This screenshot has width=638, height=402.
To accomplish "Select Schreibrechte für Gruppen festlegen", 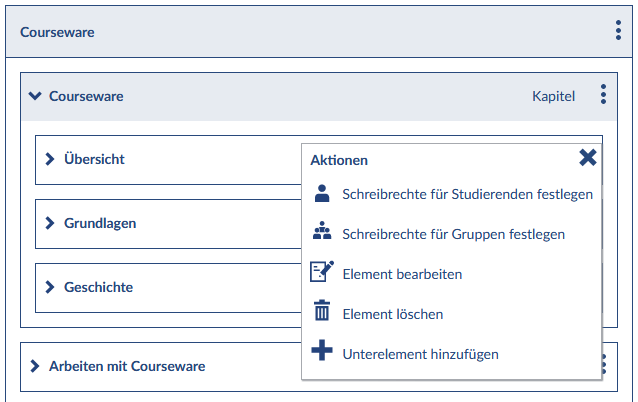I will (x=453, y=234).
